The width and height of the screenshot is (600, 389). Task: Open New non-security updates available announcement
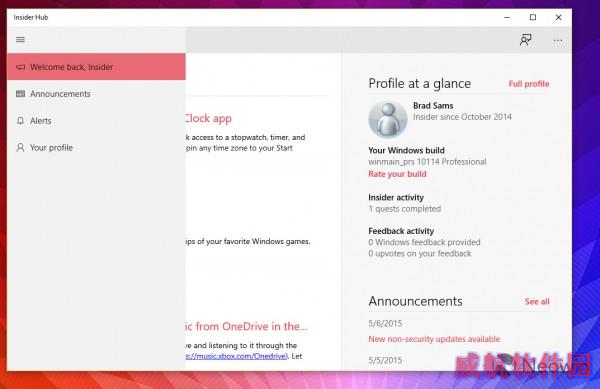[x=434, y=339]
